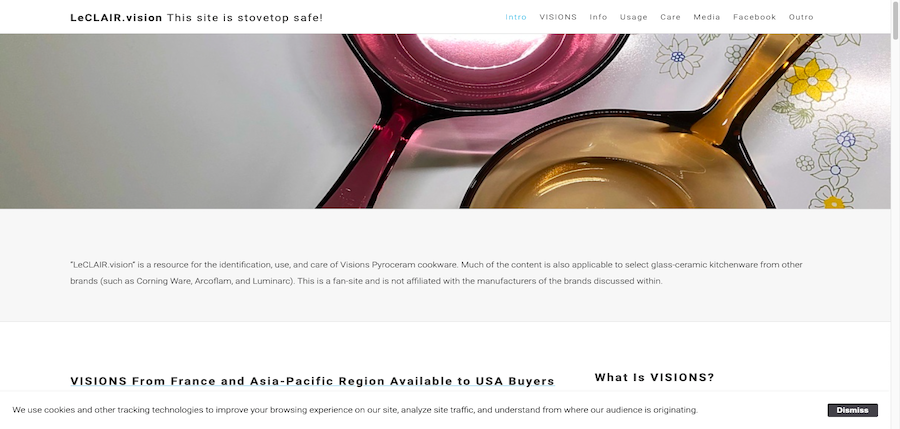Dismiss the cookie notice
This screenshot has height=429, width=900.
tap(852, 410)
